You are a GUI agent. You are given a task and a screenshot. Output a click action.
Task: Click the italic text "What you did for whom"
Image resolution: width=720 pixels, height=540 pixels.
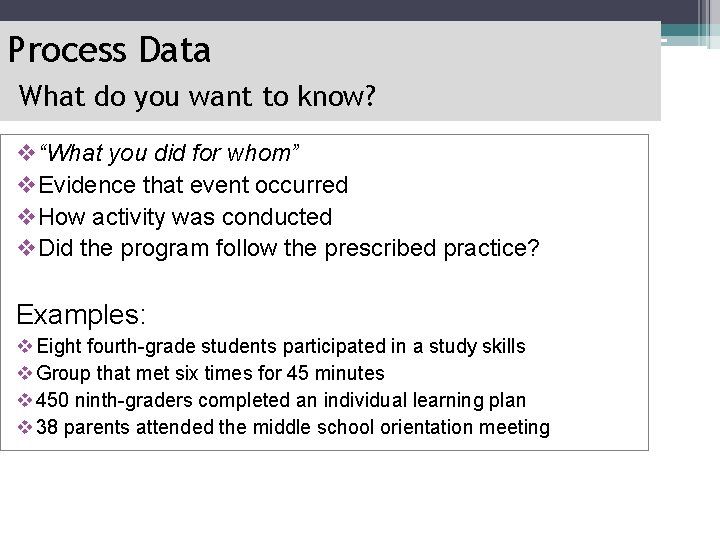click(x=169, y=153)
